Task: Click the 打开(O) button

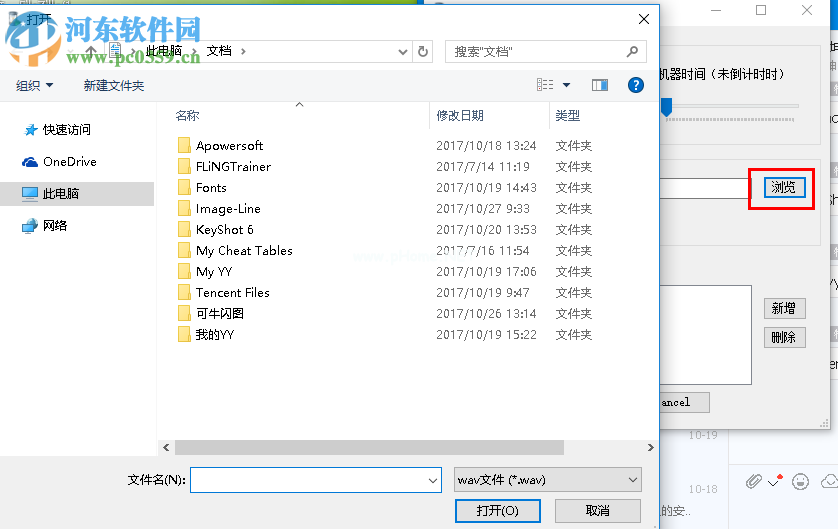Action: click(498, 511)
